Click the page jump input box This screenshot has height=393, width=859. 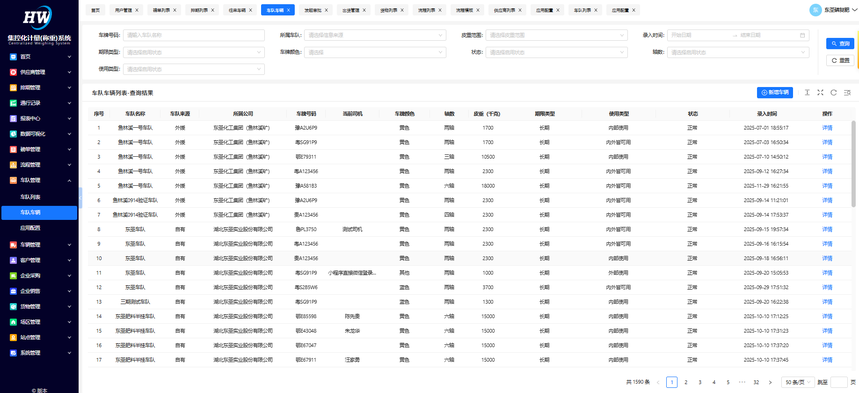(x=839, y=382)
